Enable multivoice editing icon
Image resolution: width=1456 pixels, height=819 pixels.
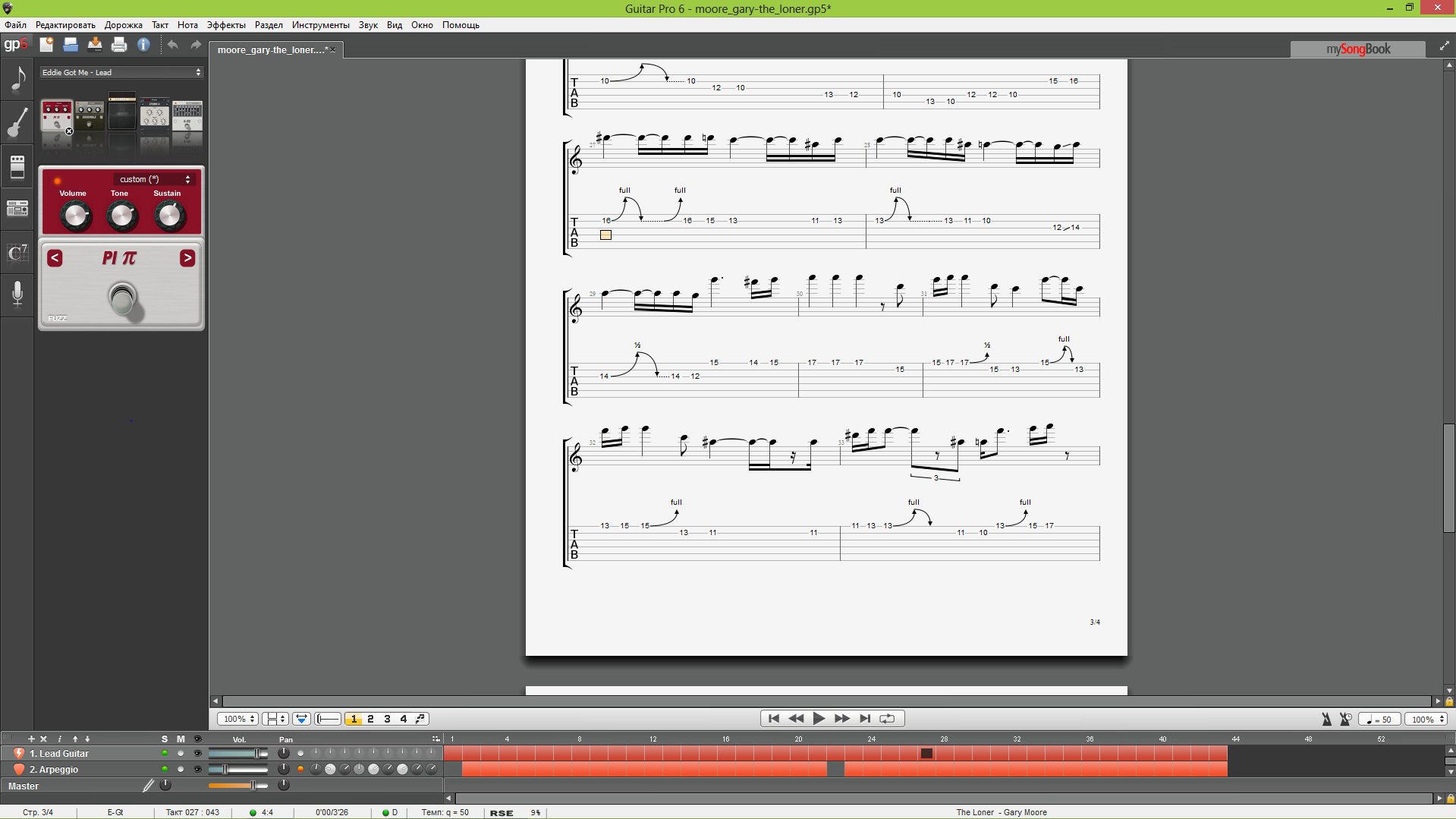point(420,719)
